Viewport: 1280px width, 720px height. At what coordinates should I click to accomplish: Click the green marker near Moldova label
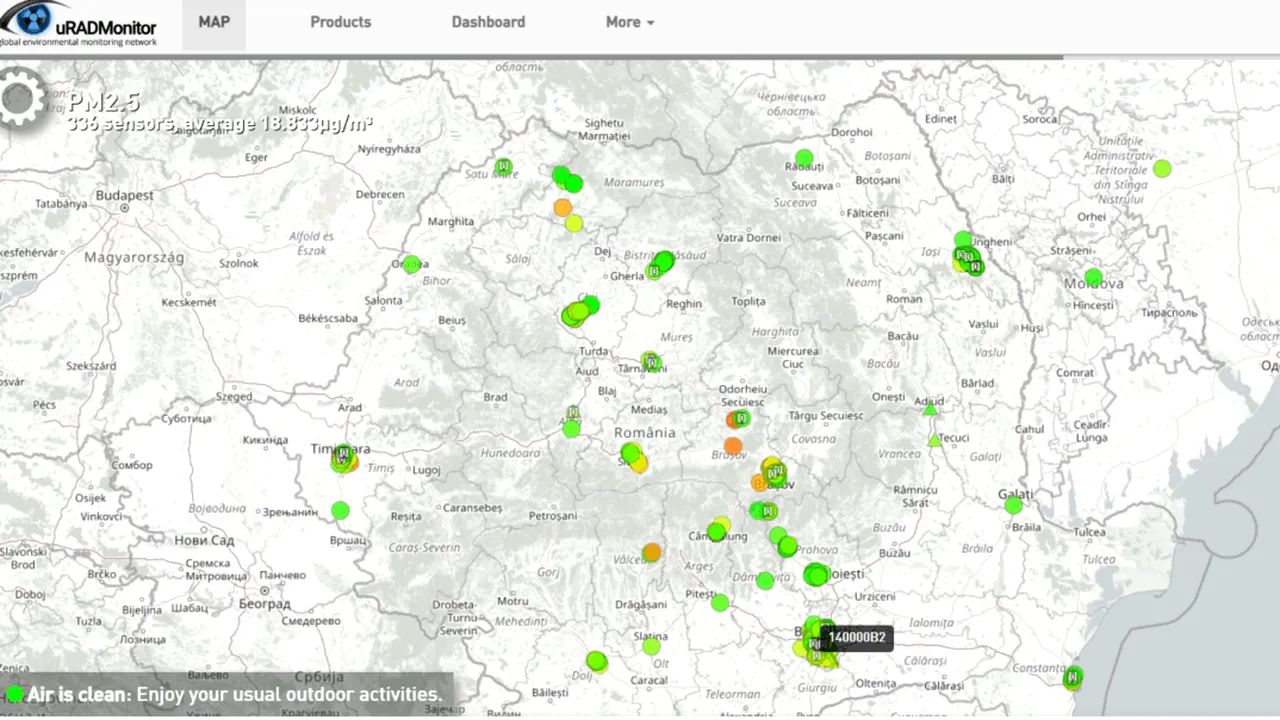1093,277
